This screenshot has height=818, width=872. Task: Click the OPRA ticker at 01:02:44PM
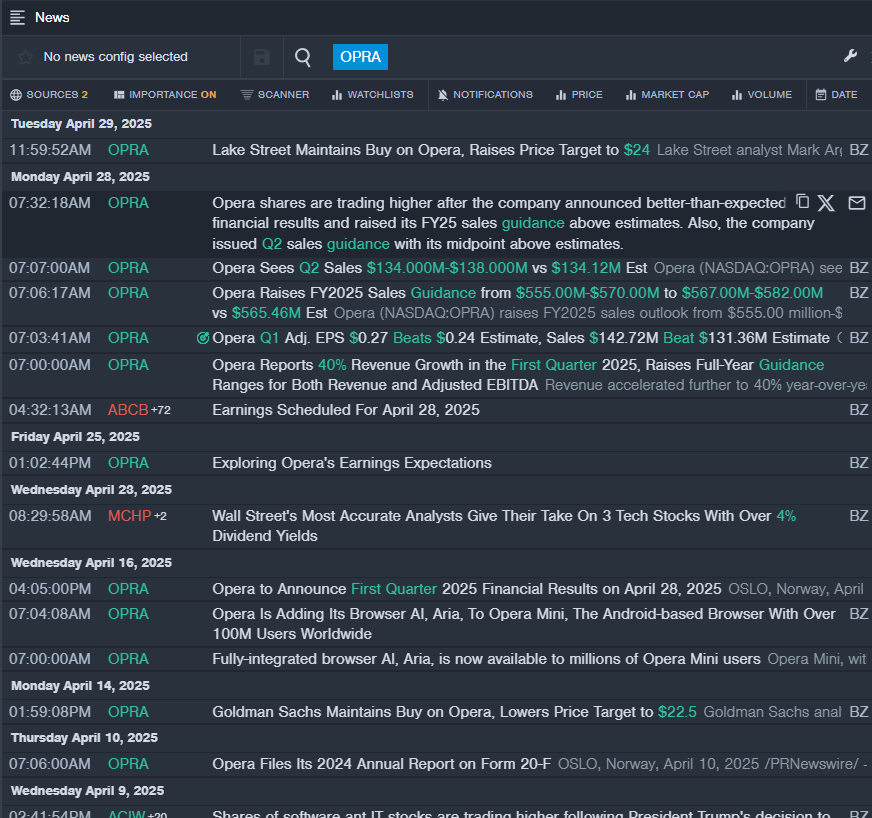[128, 463]
